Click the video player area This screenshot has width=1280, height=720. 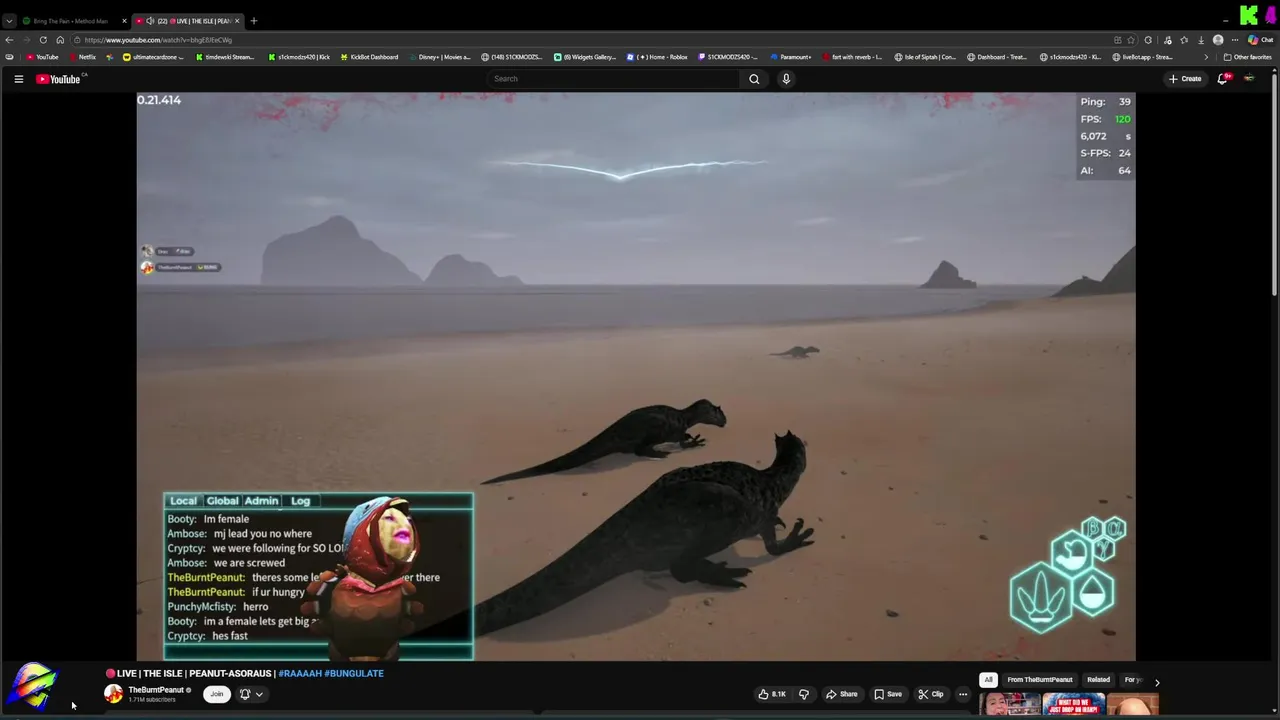click(636, 376)
